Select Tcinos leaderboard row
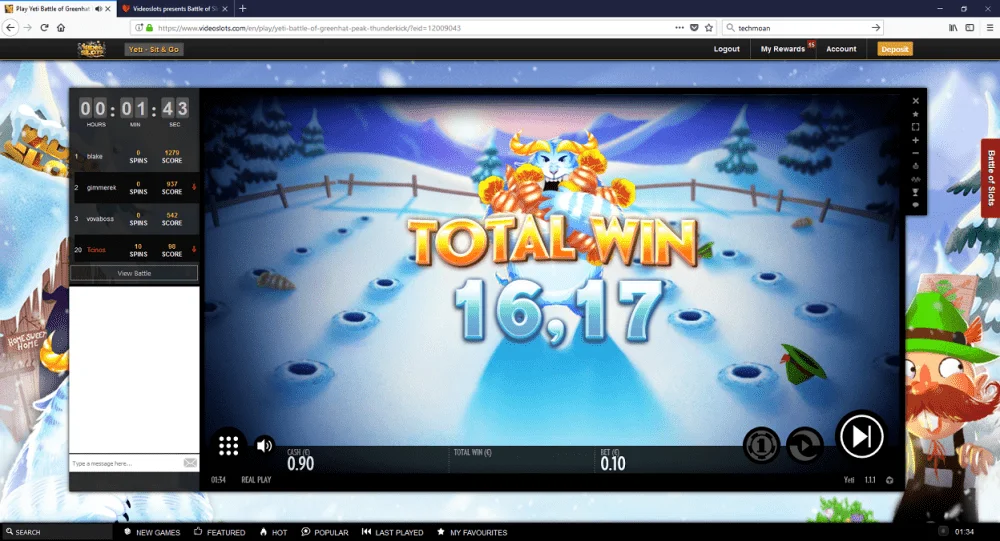 (135, 250)
